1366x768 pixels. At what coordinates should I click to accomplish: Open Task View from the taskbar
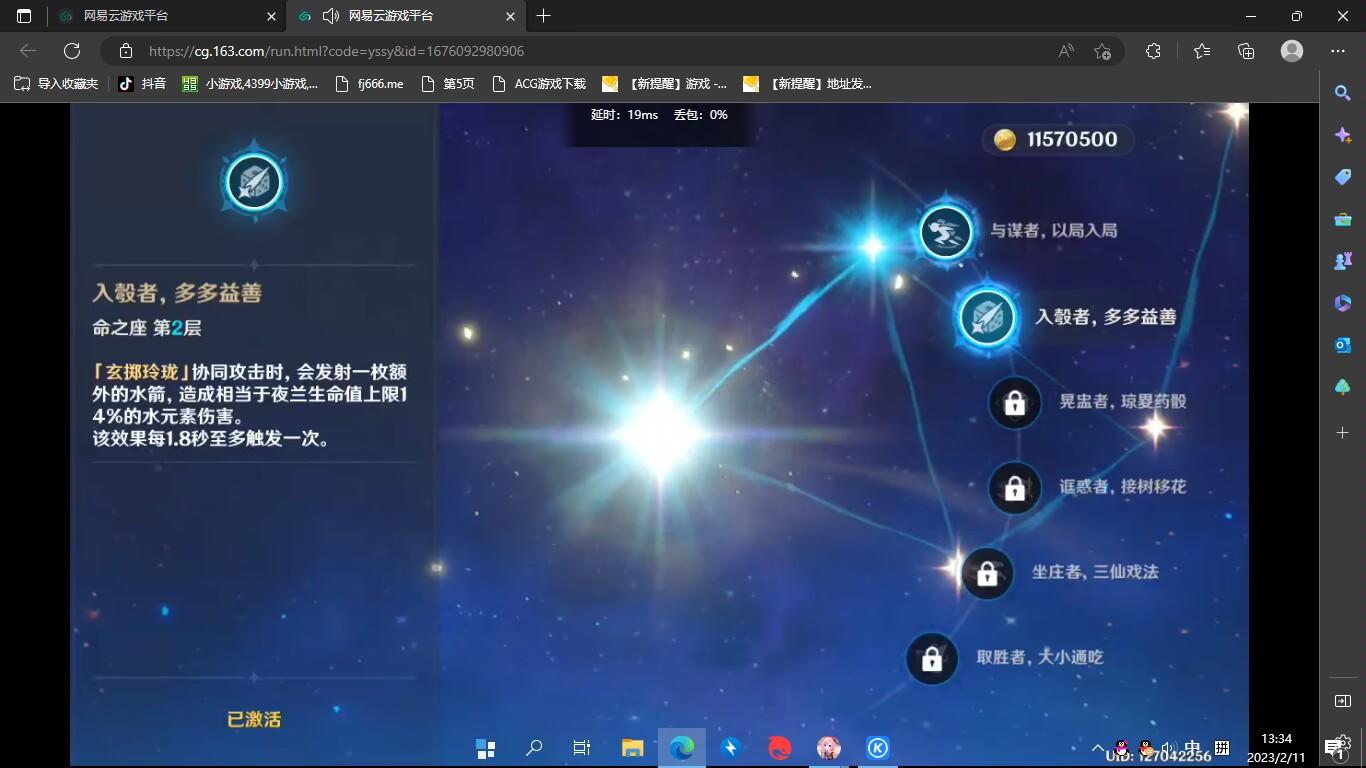(582, 748)
